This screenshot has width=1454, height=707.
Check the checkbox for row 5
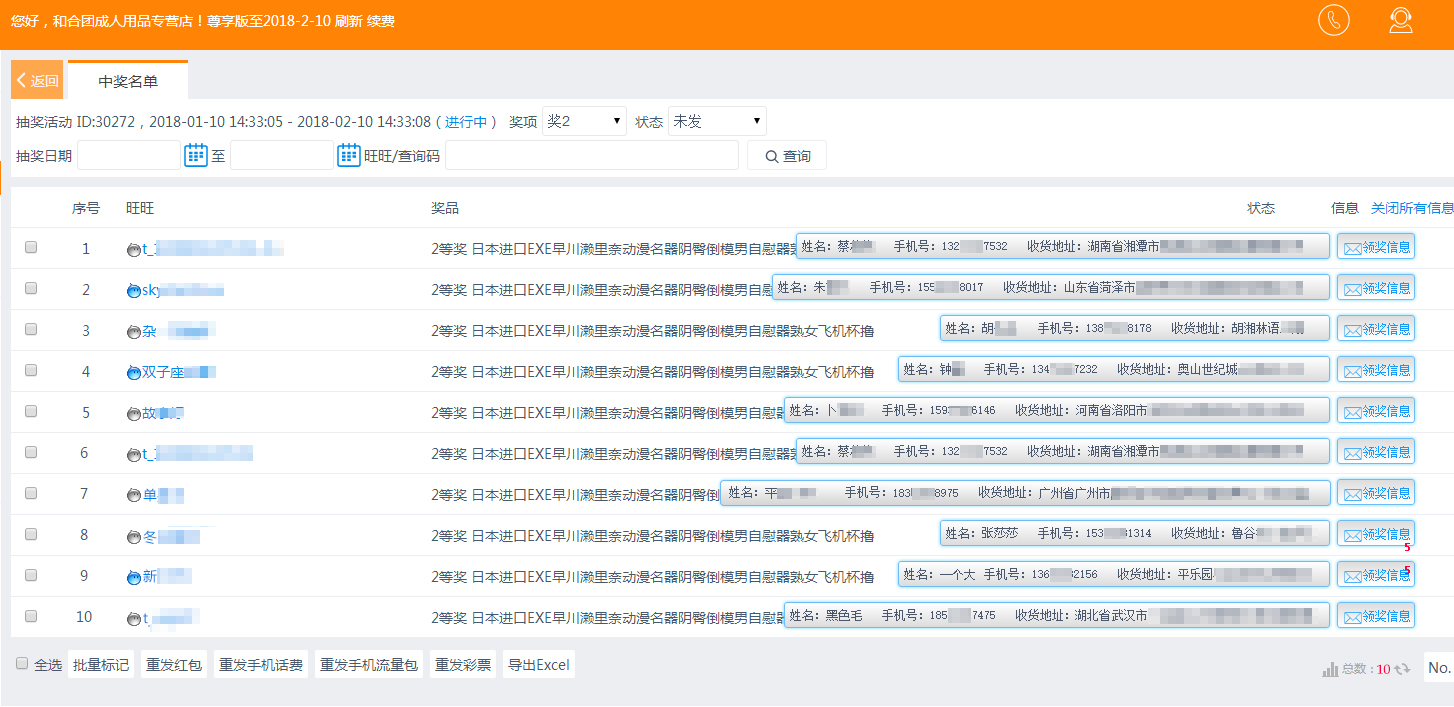(31, 411)
